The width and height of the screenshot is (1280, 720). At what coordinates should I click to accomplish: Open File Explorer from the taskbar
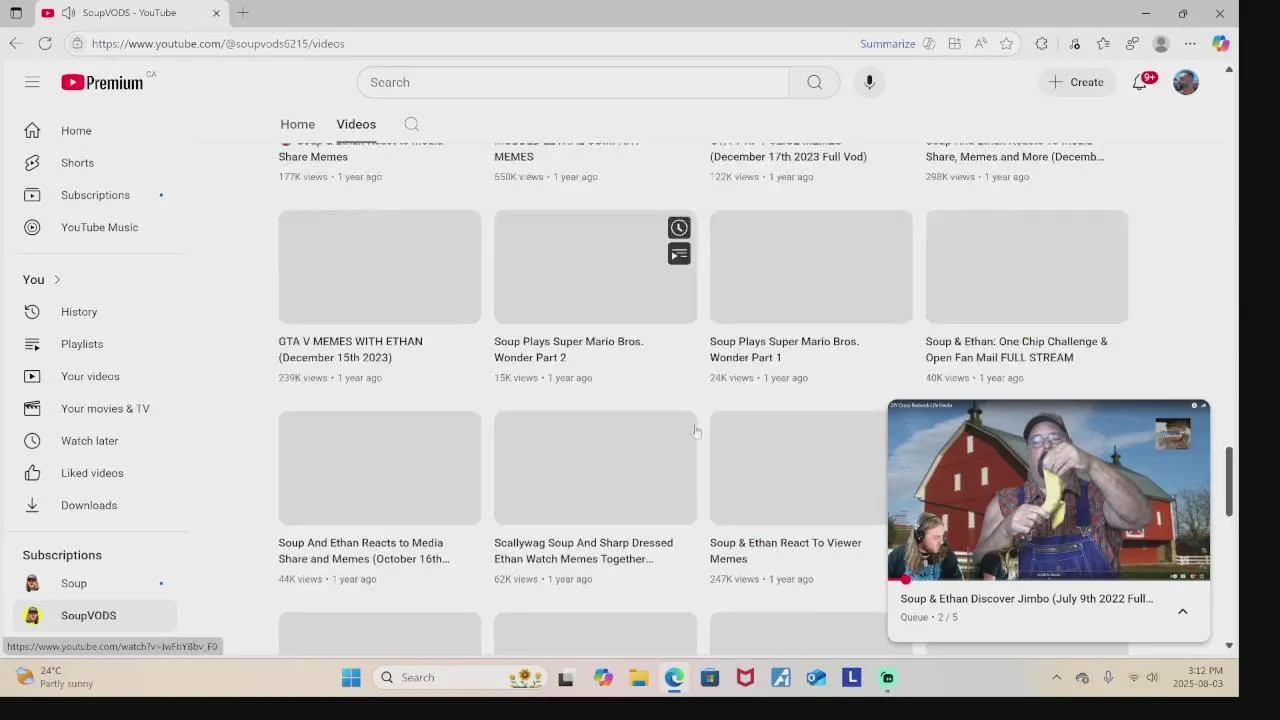(x=639, y=678)
